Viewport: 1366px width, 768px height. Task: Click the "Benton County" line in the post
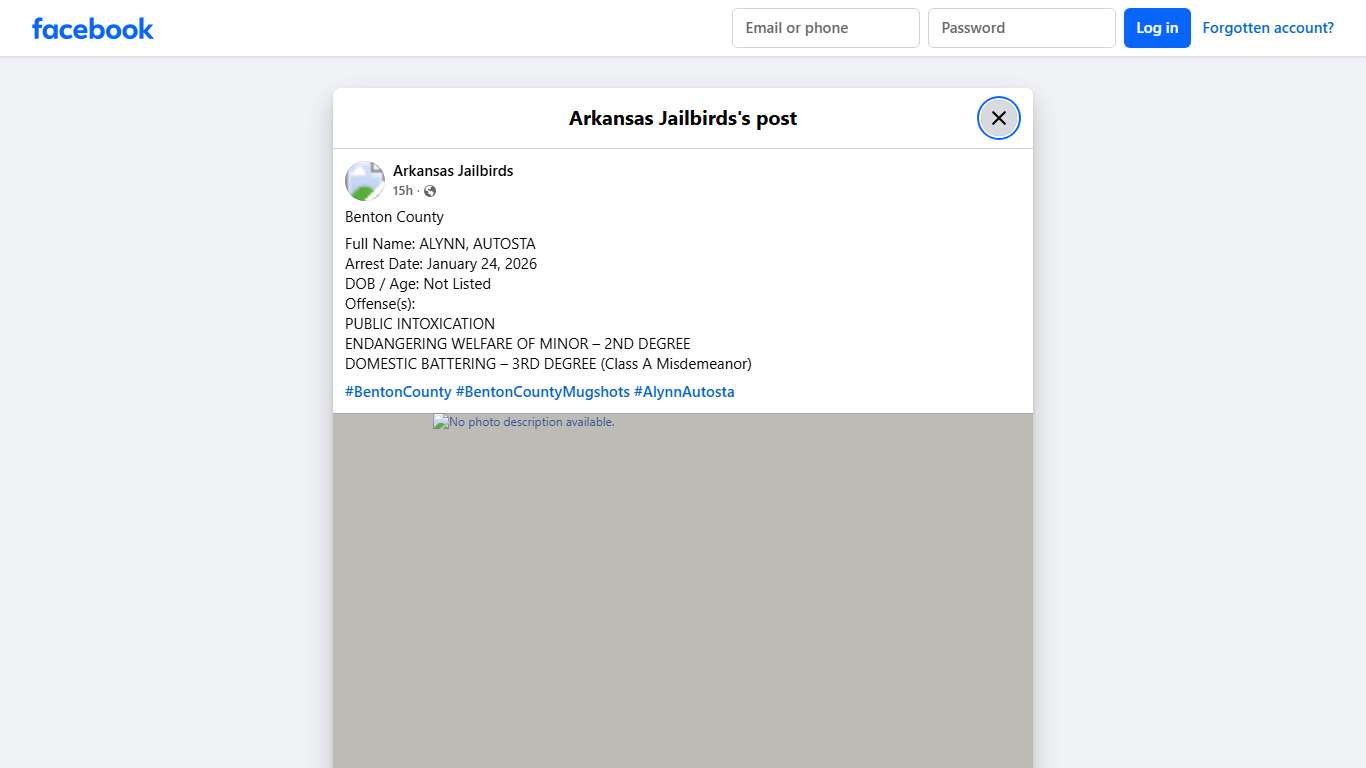394,217
